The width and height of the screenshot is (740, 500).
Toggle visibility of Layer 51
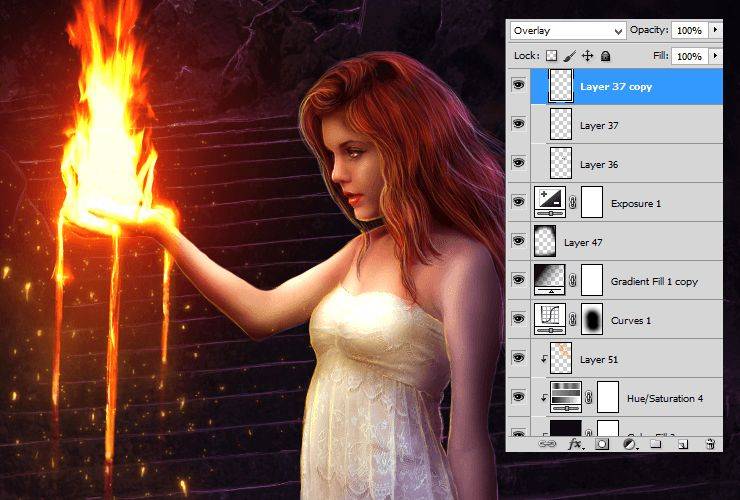[518, 358]
